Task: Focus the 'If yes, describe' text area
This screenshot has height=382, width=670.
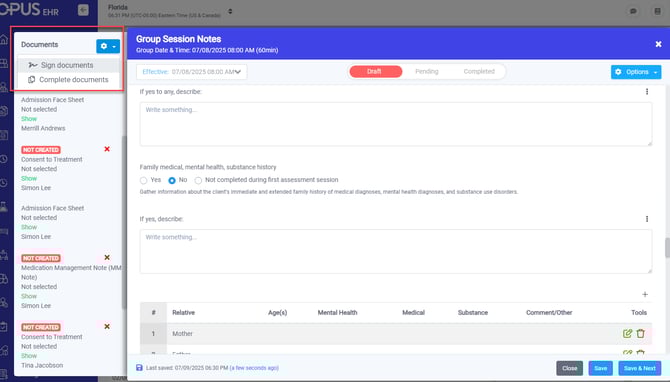Action: pos(396,251)
